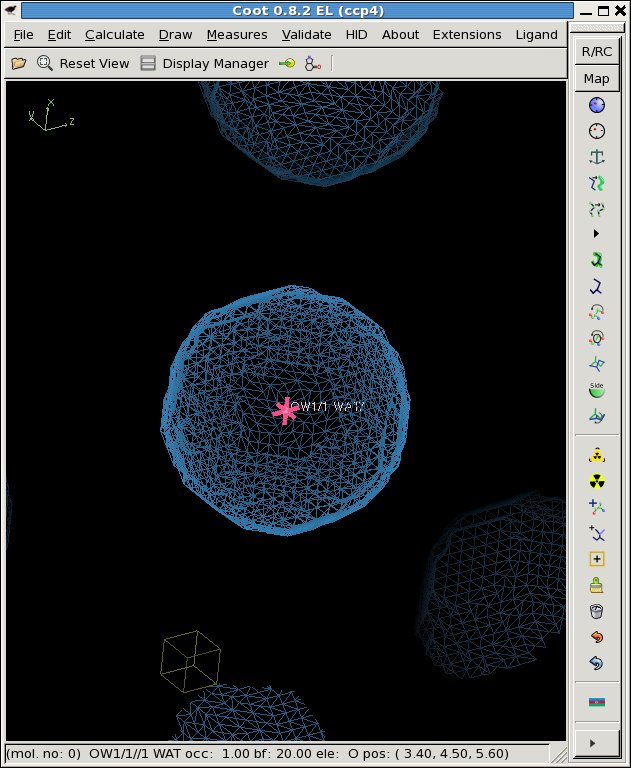
Task: Click the Reset View button
Action: (84, 63)
